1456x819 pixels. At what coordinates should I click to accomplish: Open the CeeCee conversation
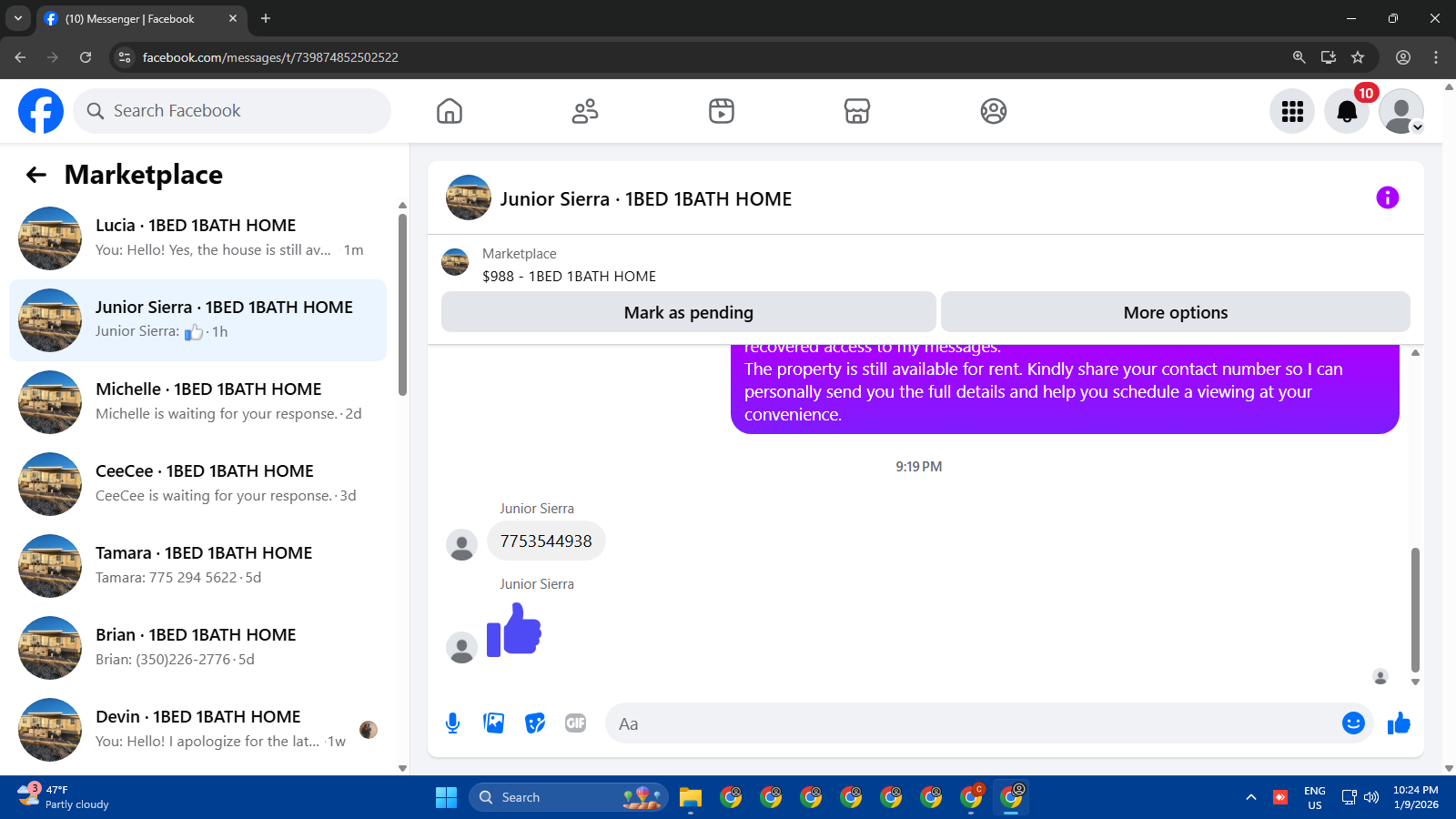(x=197, y=484)
